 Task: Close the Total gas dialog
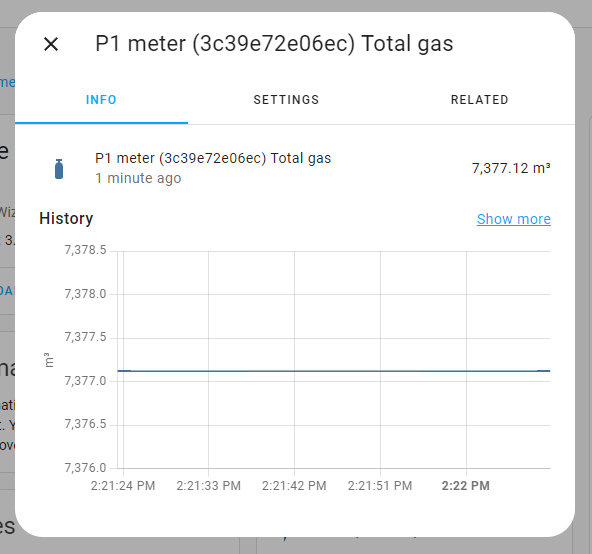(x=51, y=44)
